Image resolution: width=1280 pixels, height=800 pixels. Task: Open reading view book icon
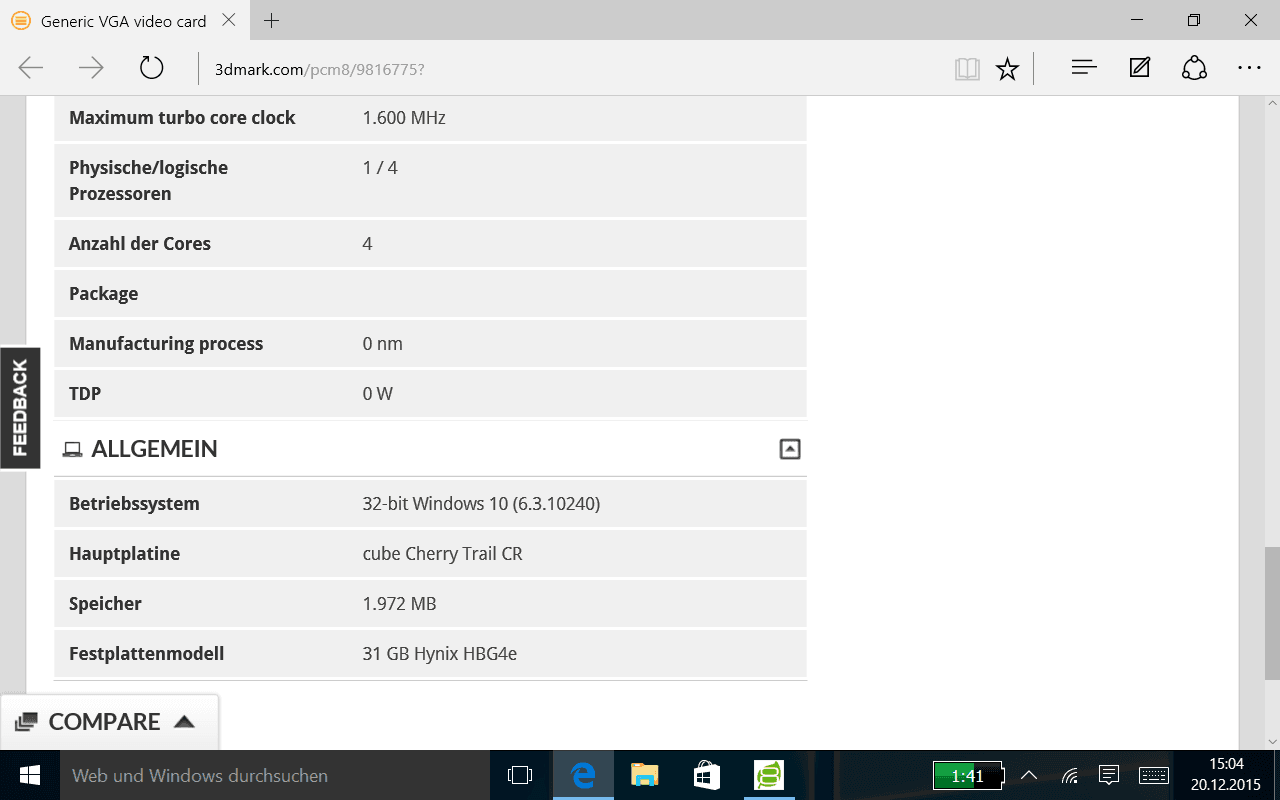click(967, 68)
